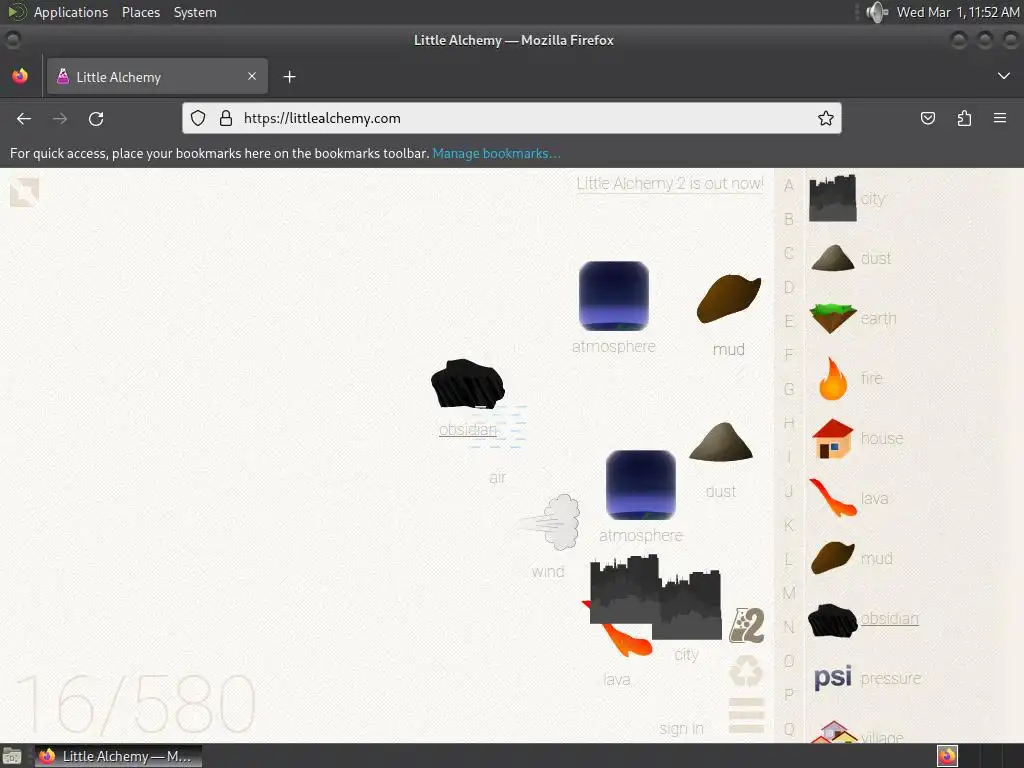
Task: Jump to letter H in index
Action: point(789,423)
